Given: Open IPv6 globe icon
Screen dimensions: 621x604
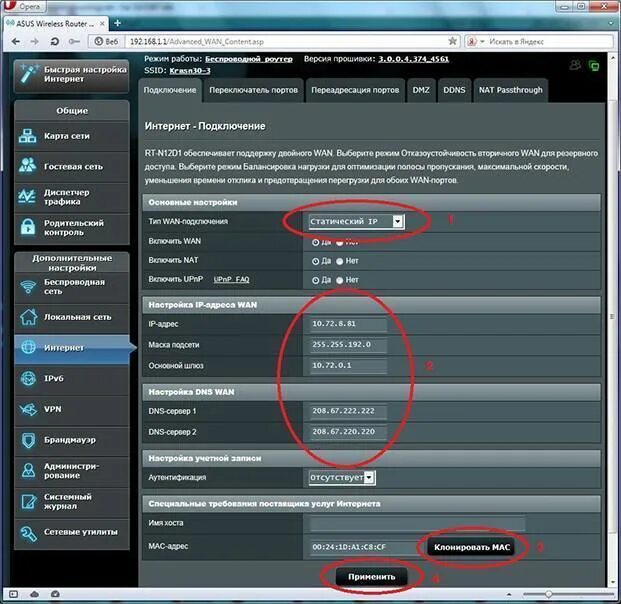Looking at the screenshot, I should coord(28,378).
